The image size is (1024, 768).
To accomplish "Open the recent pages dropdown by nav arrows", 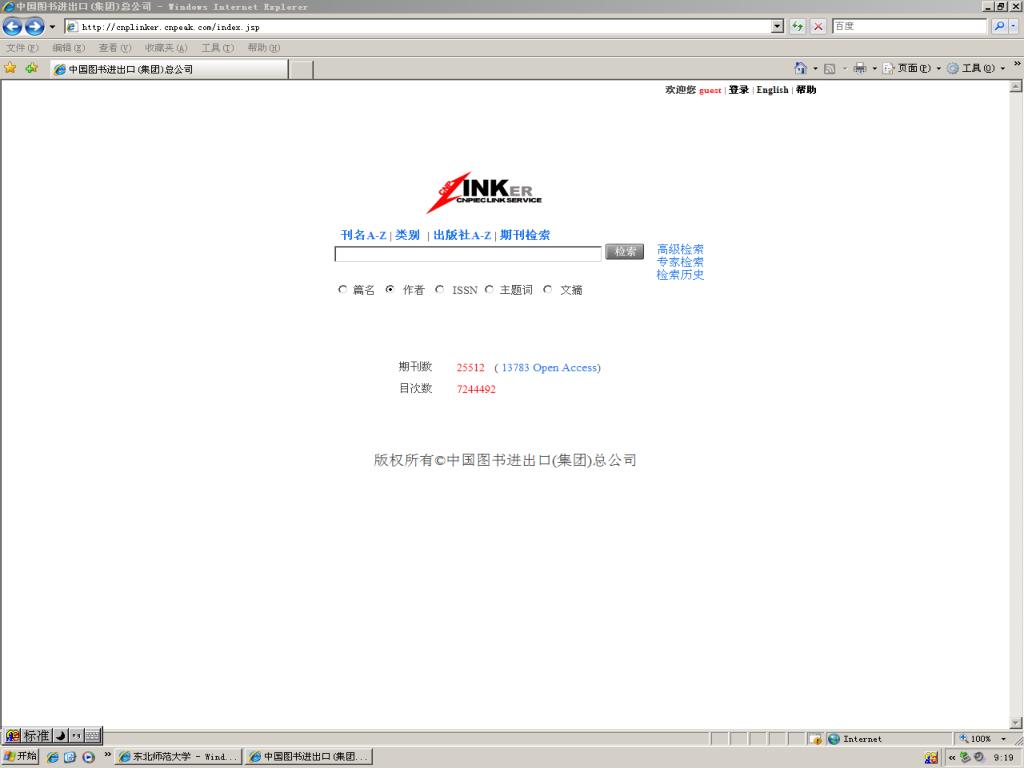I will coord(52,27).
